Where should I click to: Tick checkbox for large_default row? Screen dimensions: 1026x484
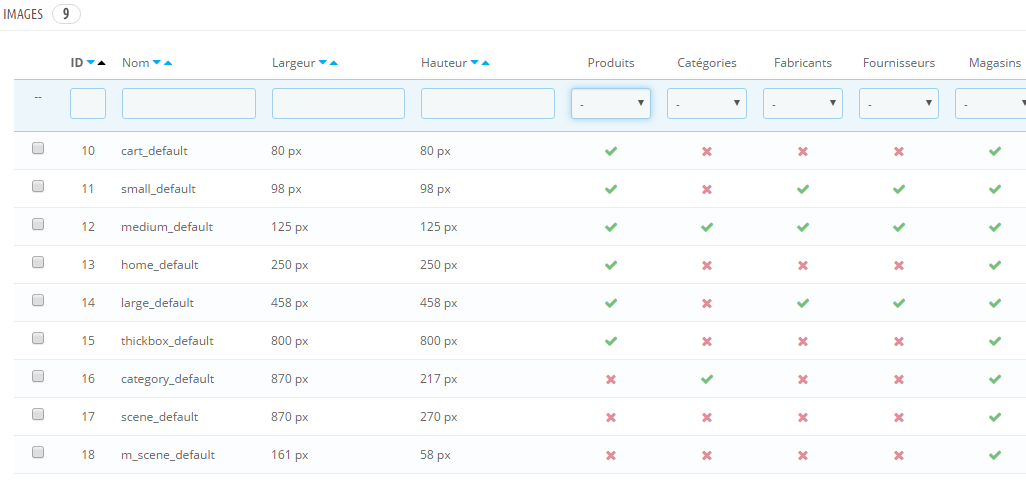(x=38, y=300)
